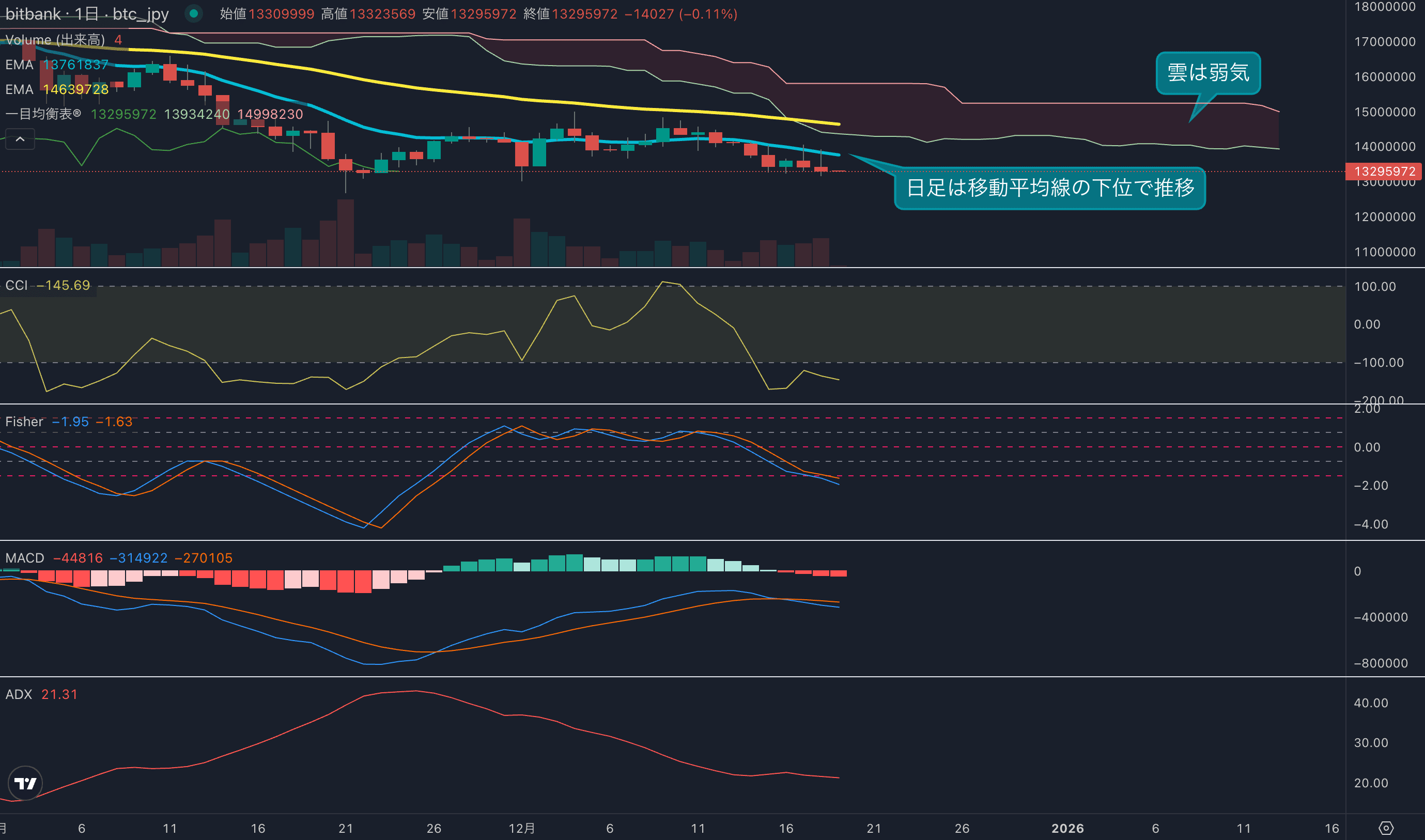Viewport: 1425px width, 840px height.
Task: Select the Volume (出来高) indicator legend
Action: [x=55, y=40]
